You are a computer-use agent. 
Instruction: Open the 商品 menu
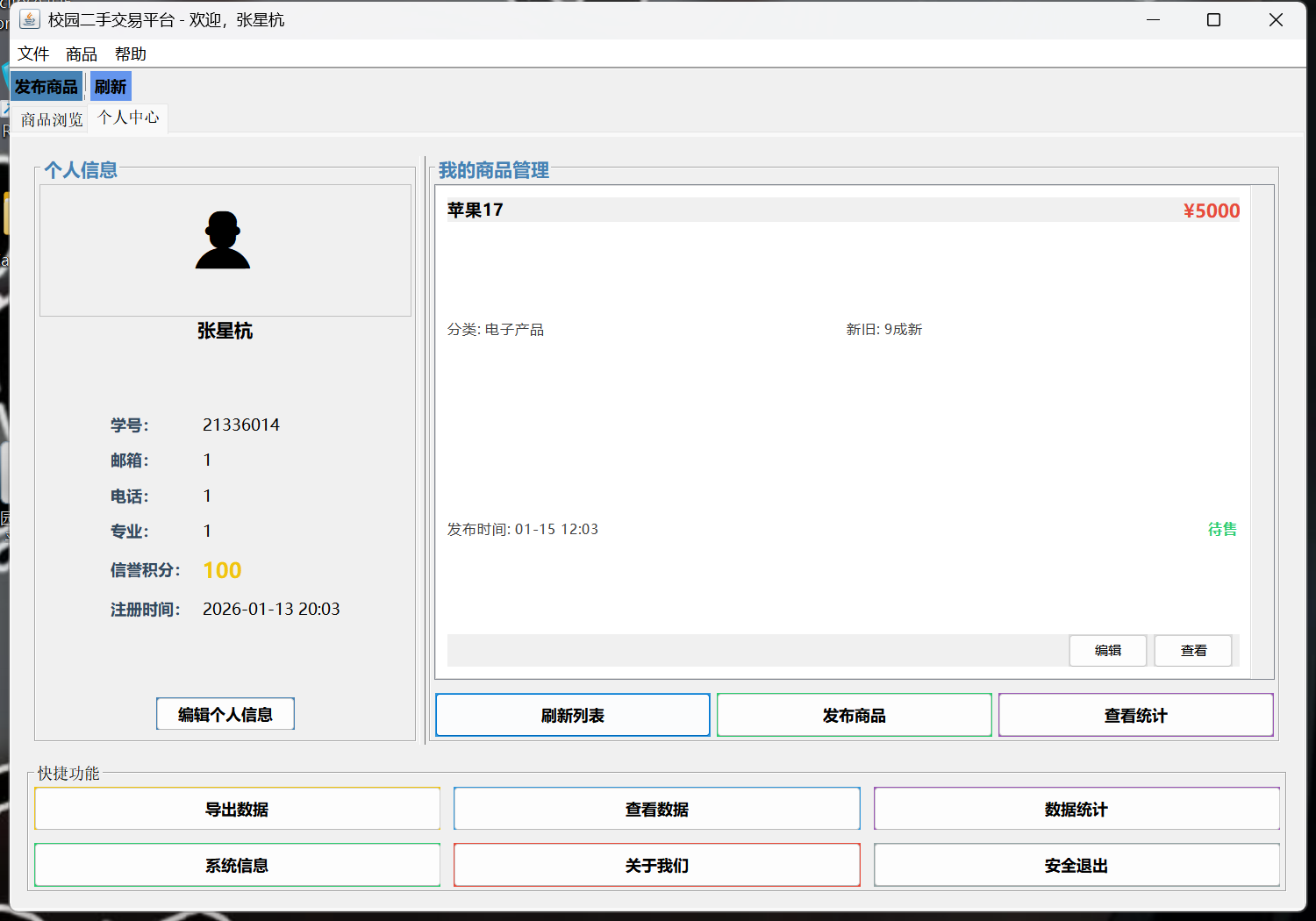pyautogui.click(x=82, y=54)
